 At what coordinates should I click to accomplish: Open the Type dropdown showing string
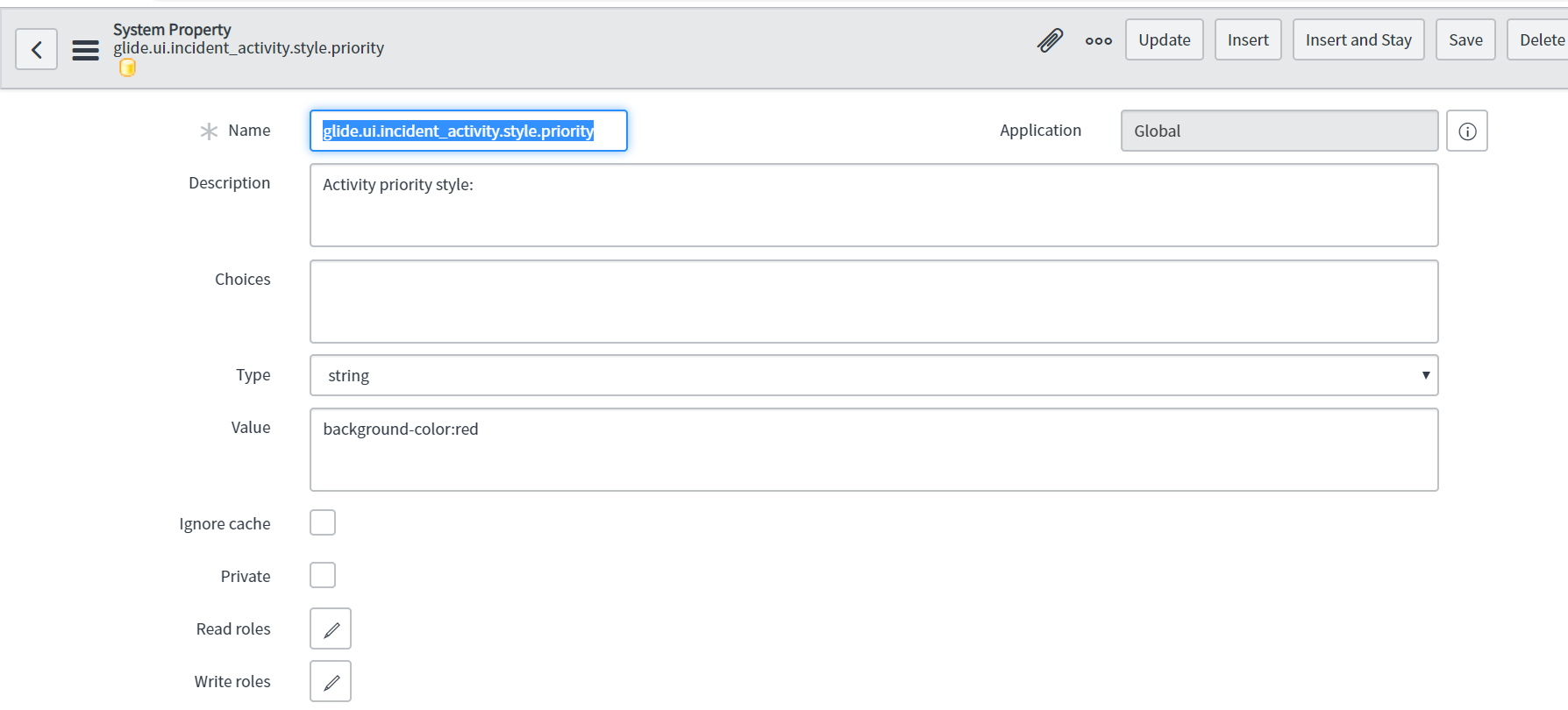pyautogui.click(x=874, y=375)
